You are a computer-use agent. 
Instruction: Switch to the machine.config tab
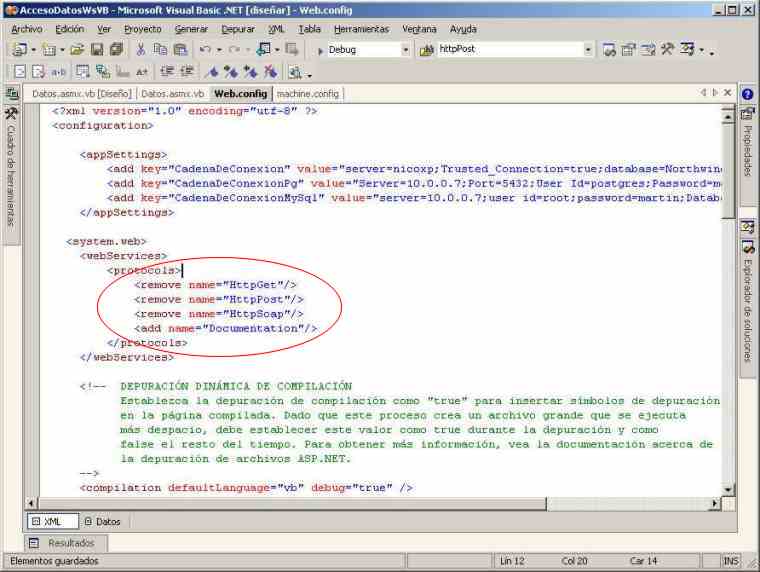308,94
